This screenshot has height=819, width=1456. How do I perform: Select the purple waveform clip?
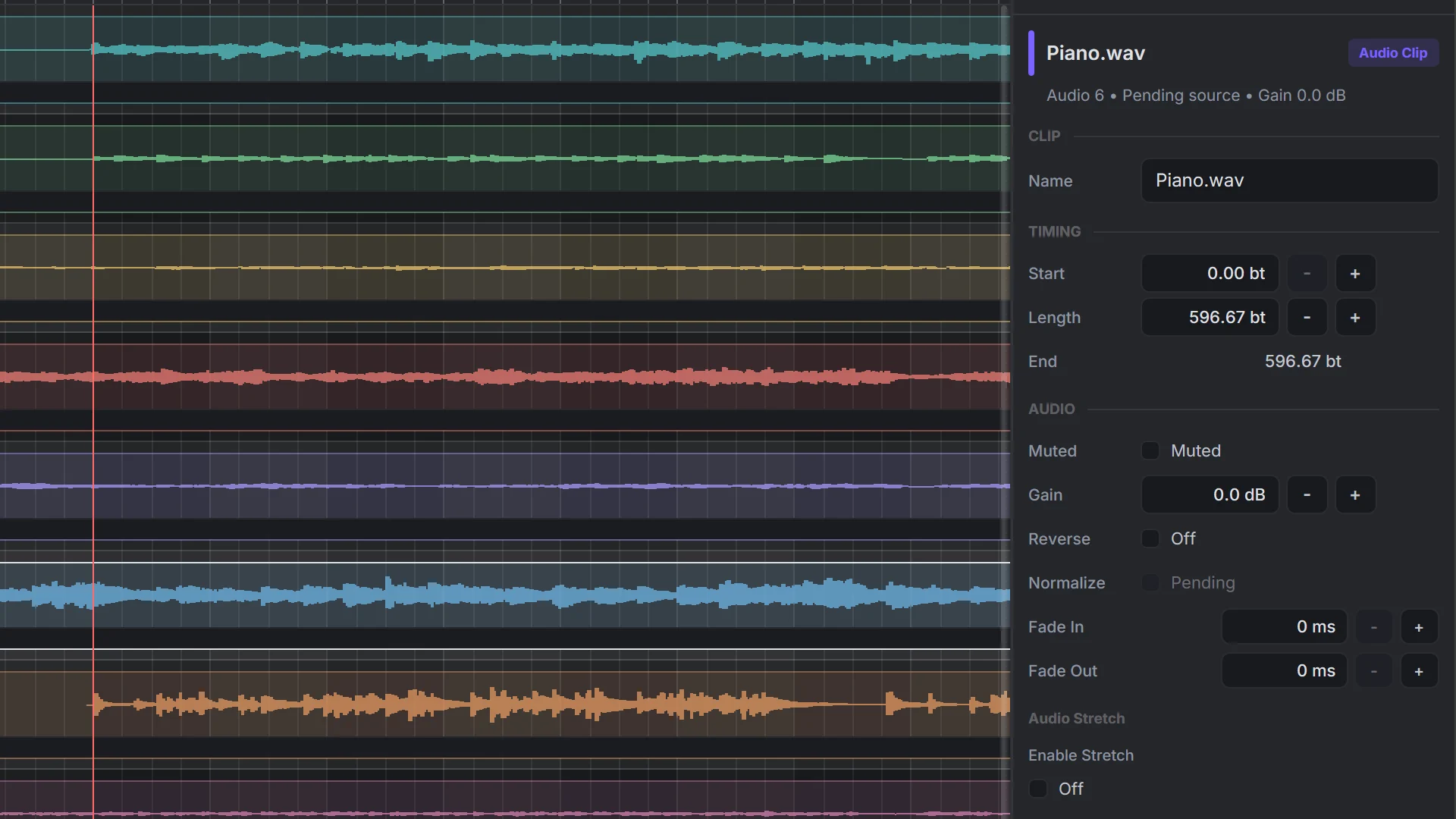click(505, 486)
